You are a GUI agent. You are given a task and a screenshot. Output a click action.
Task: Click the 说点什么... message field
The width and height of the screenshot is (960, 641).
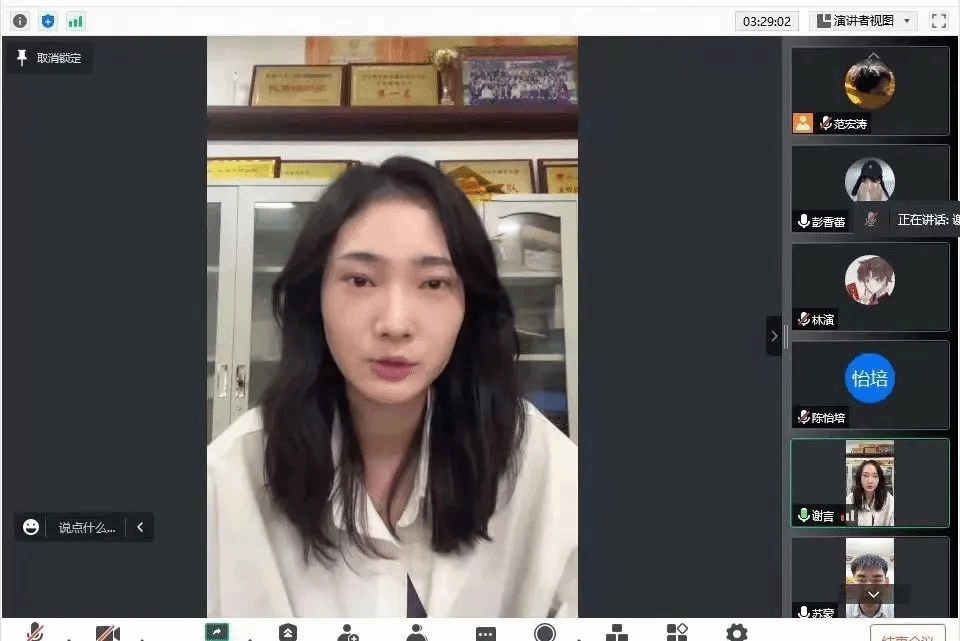(86, 527)
